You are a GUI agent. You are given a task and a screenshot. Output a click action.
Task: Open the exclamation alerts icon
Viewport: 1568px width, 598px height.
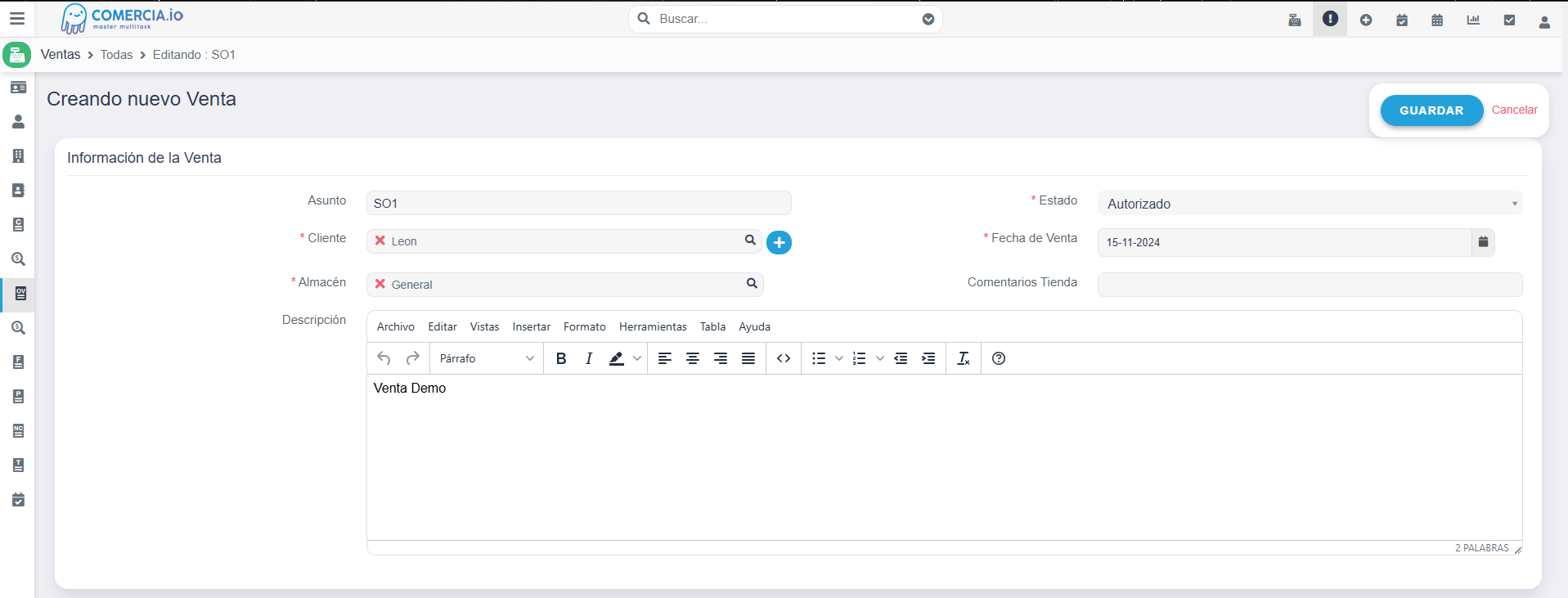click(1330, 19)
